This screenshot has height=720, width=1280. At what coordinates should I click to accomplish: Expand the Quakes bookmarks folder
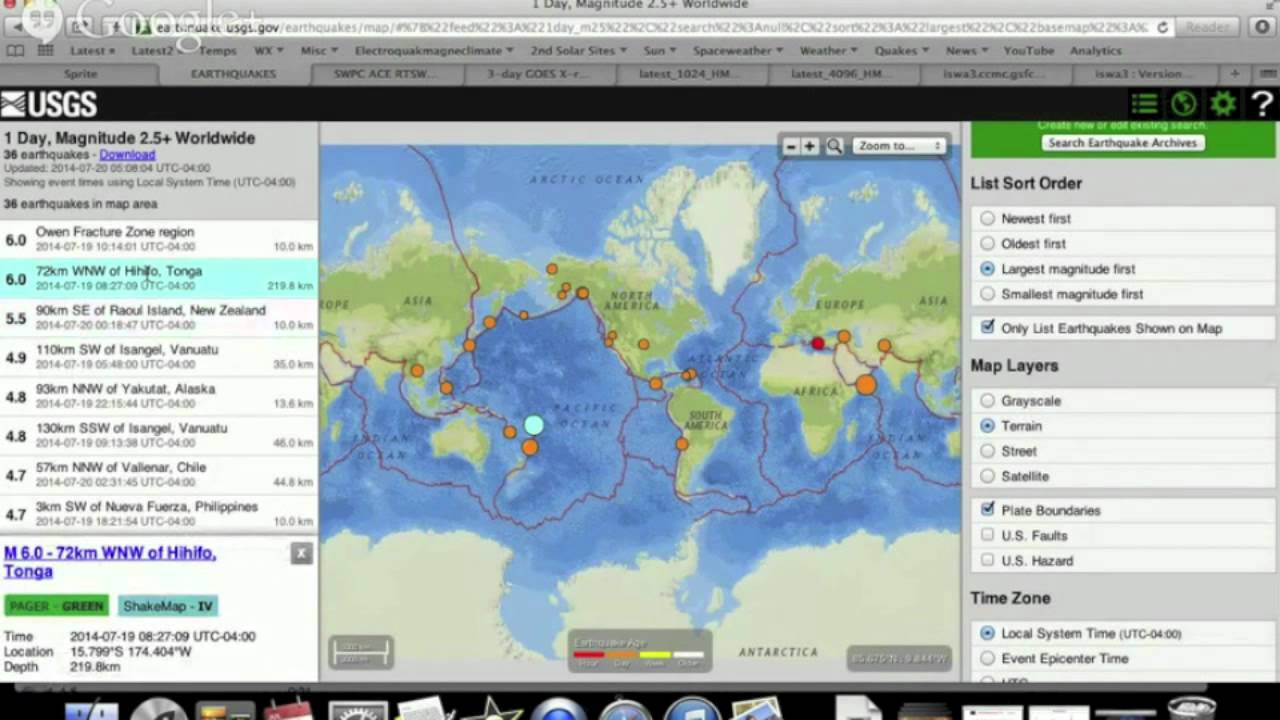click(x=901, y=51)
